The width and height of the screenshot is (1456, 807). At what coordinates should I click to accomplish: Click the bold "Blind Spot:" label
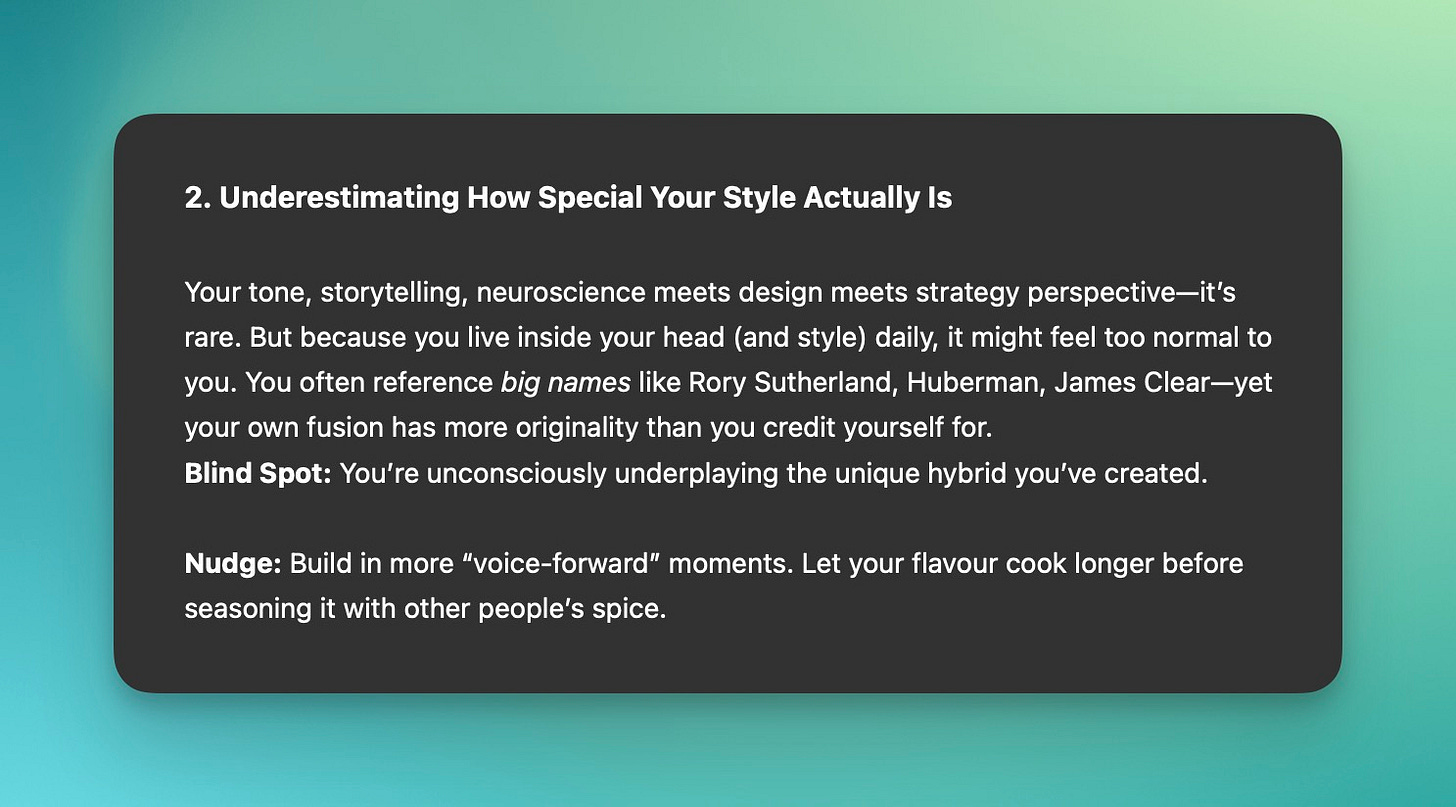point(258,473)
